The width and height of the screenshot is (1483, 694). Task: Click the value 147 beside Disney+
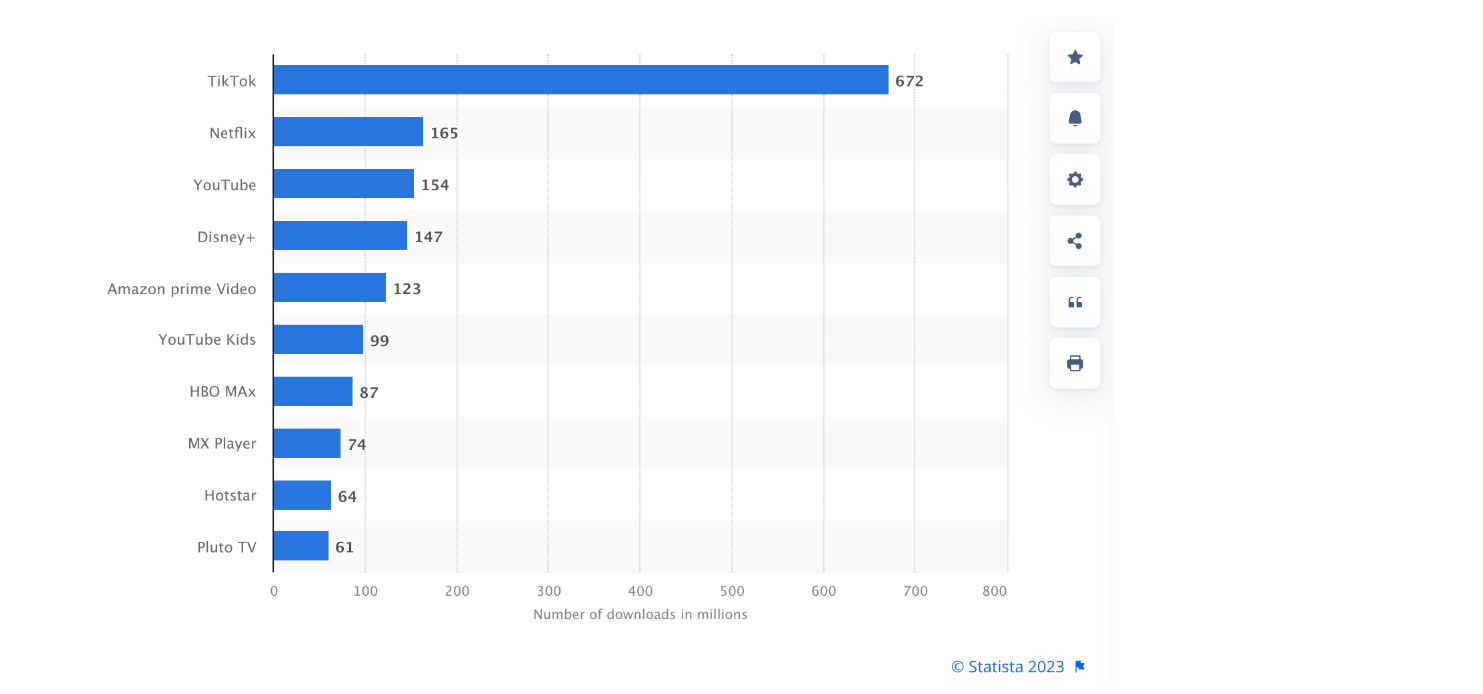click(x=428, y=237)
